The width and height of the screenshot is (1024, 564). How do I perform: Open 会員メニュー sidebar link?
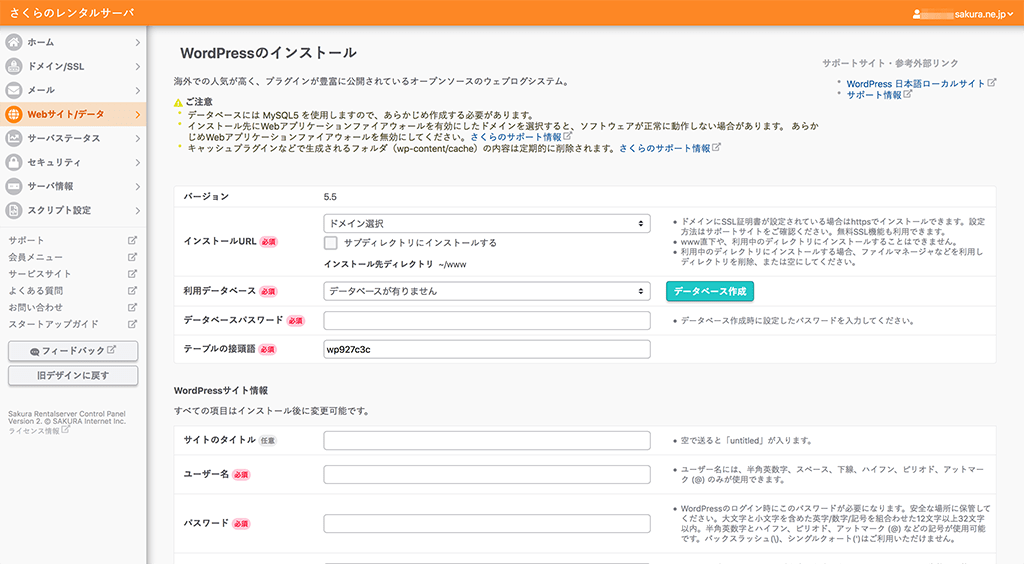pyautogui.click(x=35, y=257)
